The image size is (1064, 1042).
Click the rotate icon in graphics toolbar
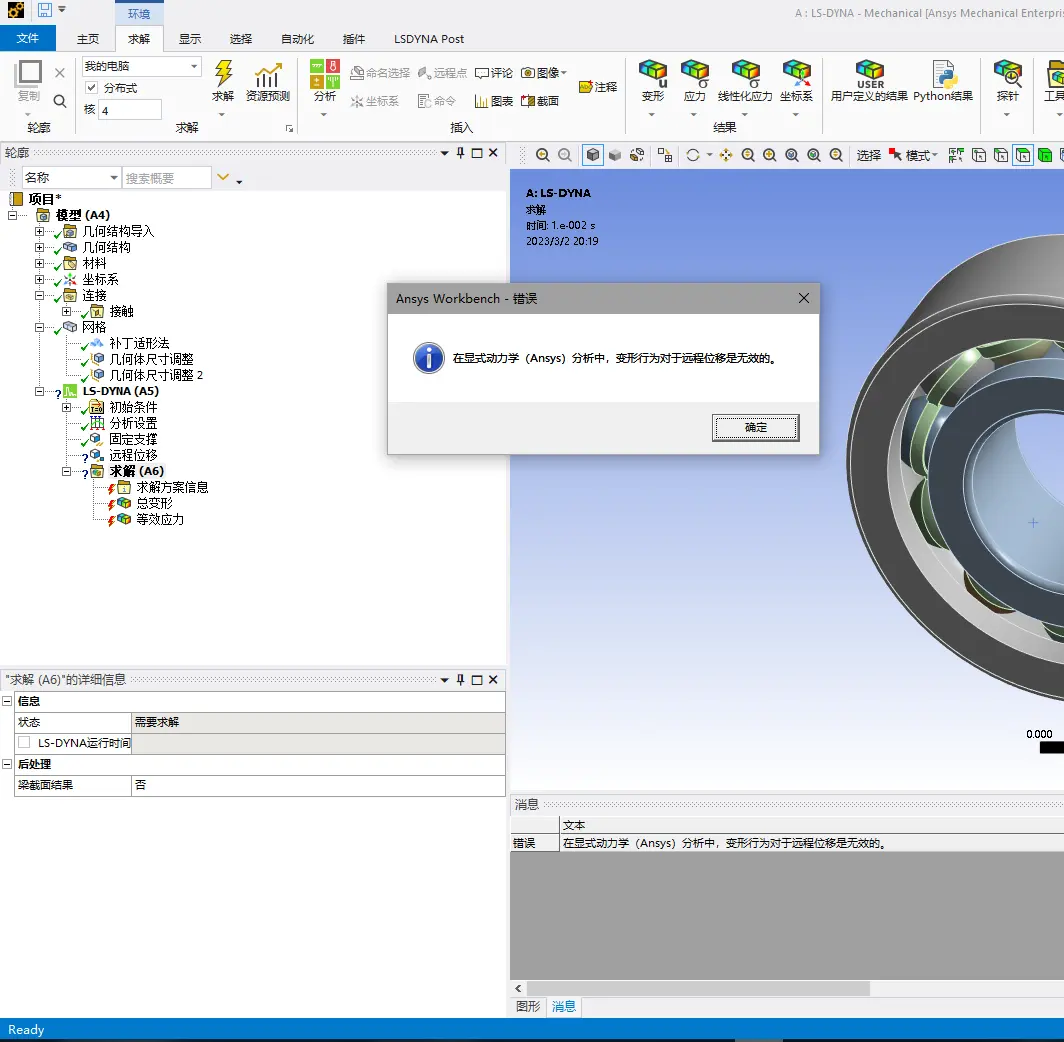[693, 155]
